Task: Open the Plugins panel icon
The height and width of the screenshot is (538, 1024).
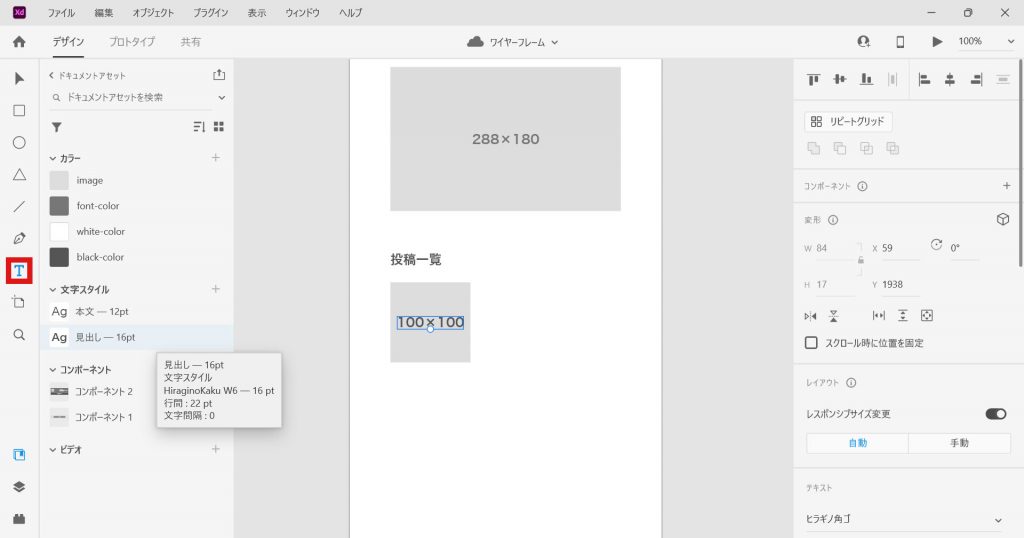Action: pyautogui.click(x=19, y=519)
